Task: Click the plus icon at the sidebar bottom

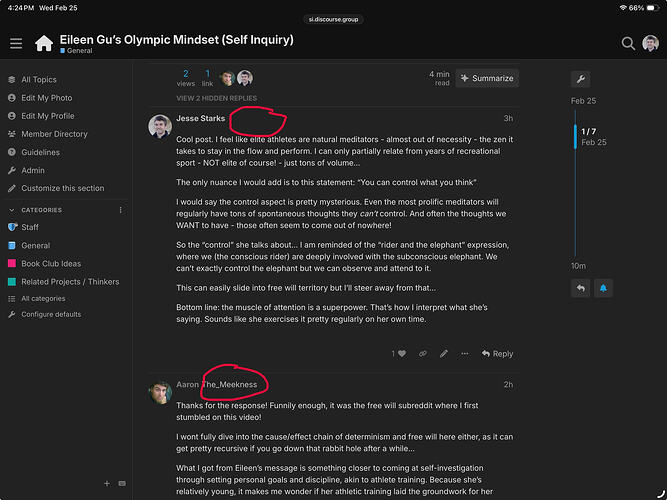Action: point(107,483)
